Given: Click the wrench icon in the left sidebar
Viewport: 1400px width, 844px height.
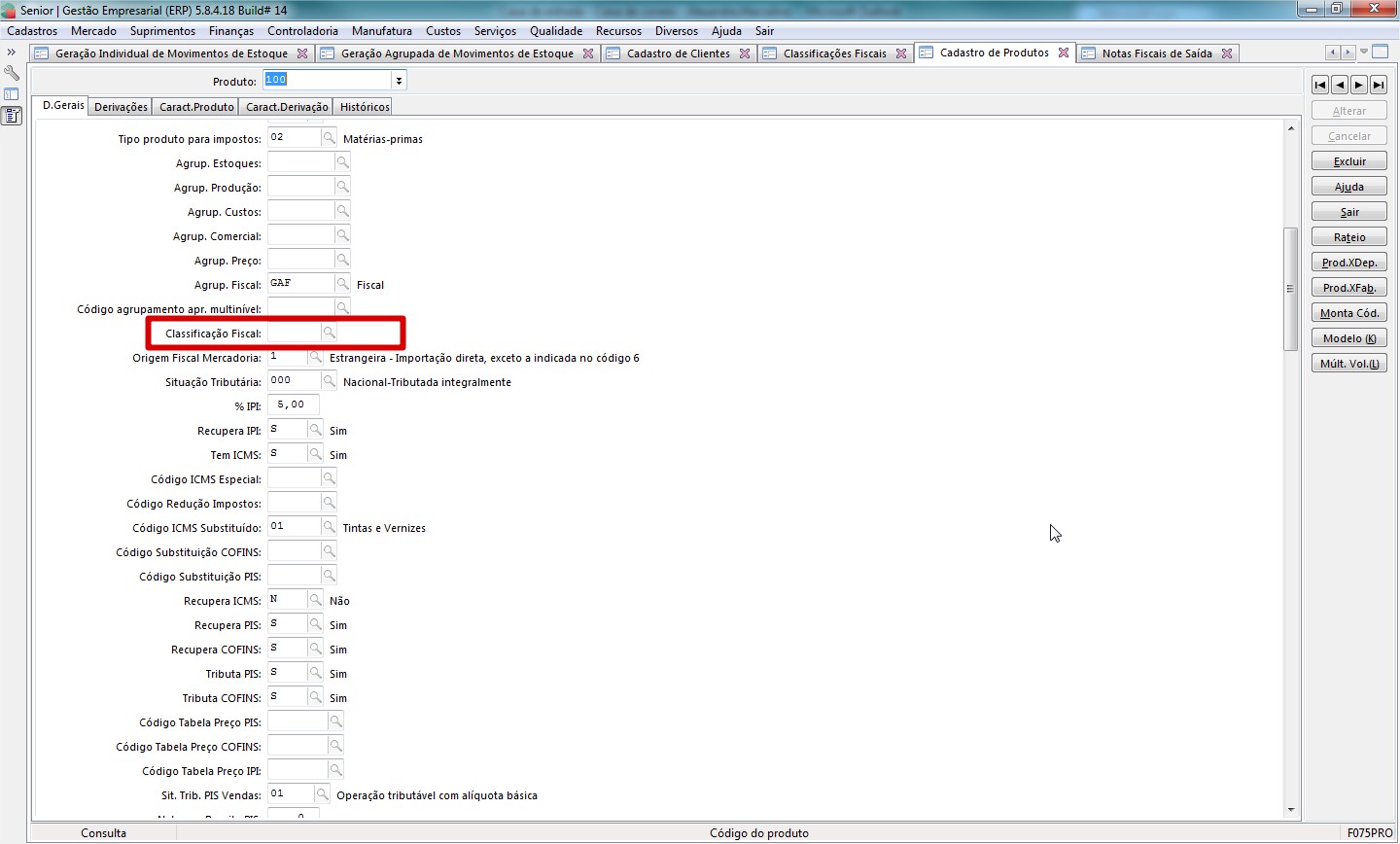Looking at the screenshot, I should click(12, 73).
